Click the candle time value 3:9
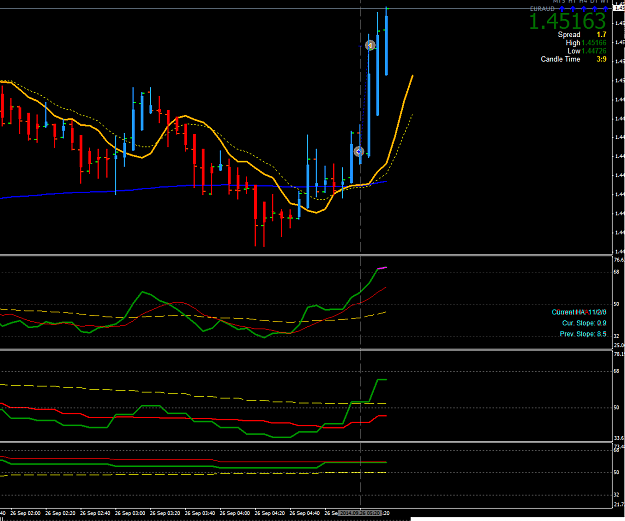625x521 pixels. pos(601,59)
